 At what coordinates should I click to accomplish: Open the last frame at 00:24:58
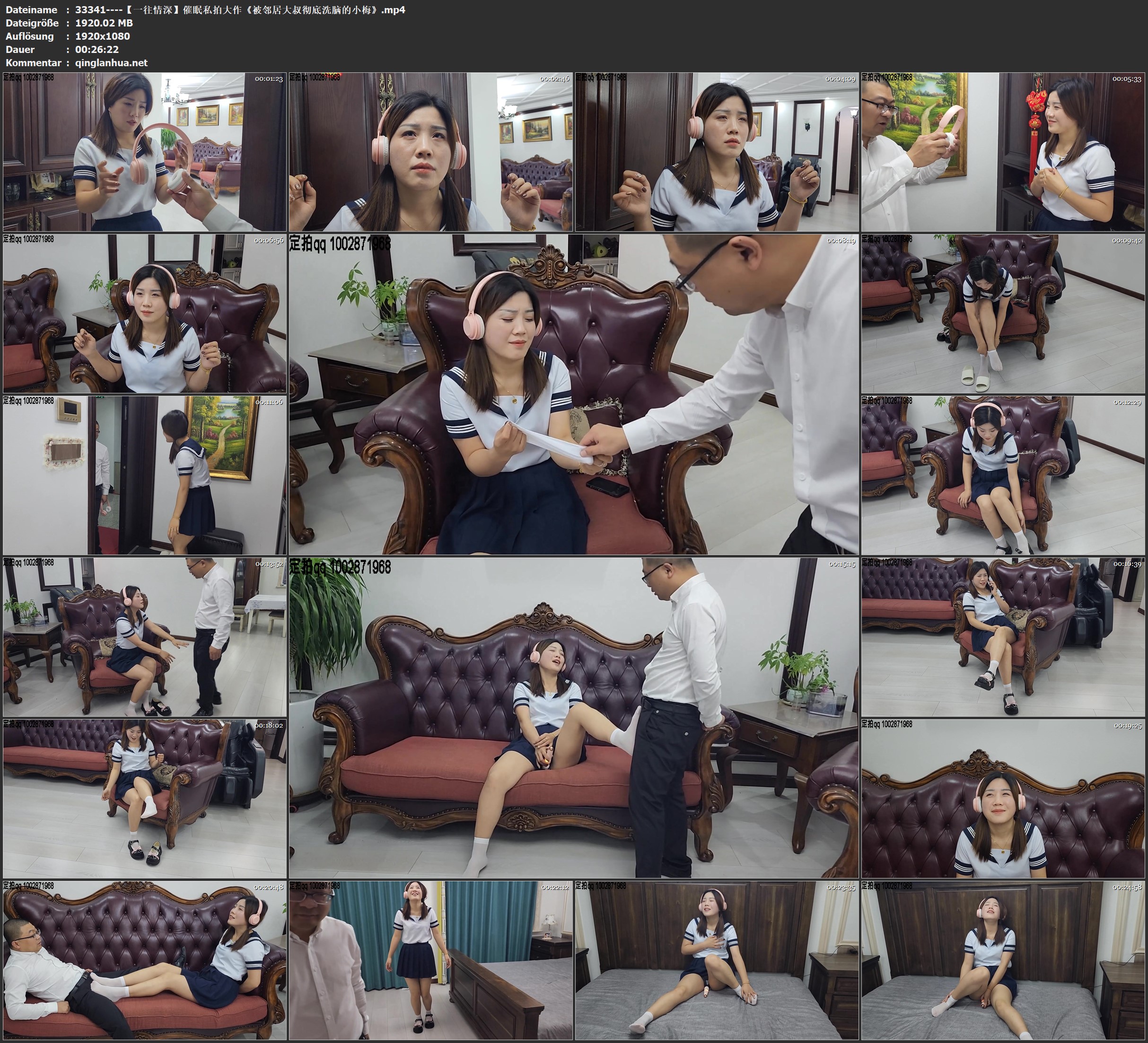pyautogui.click(x=1003, y=960)
